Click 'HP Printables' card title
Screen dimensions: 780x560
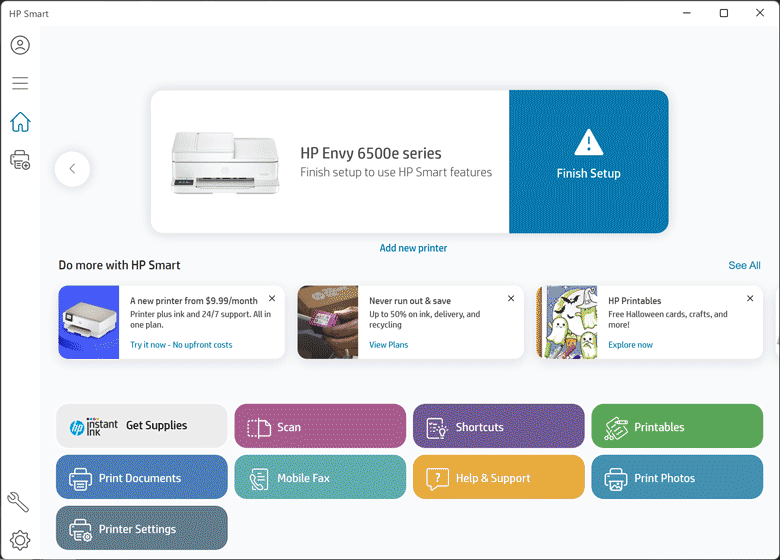pos(634,301)
